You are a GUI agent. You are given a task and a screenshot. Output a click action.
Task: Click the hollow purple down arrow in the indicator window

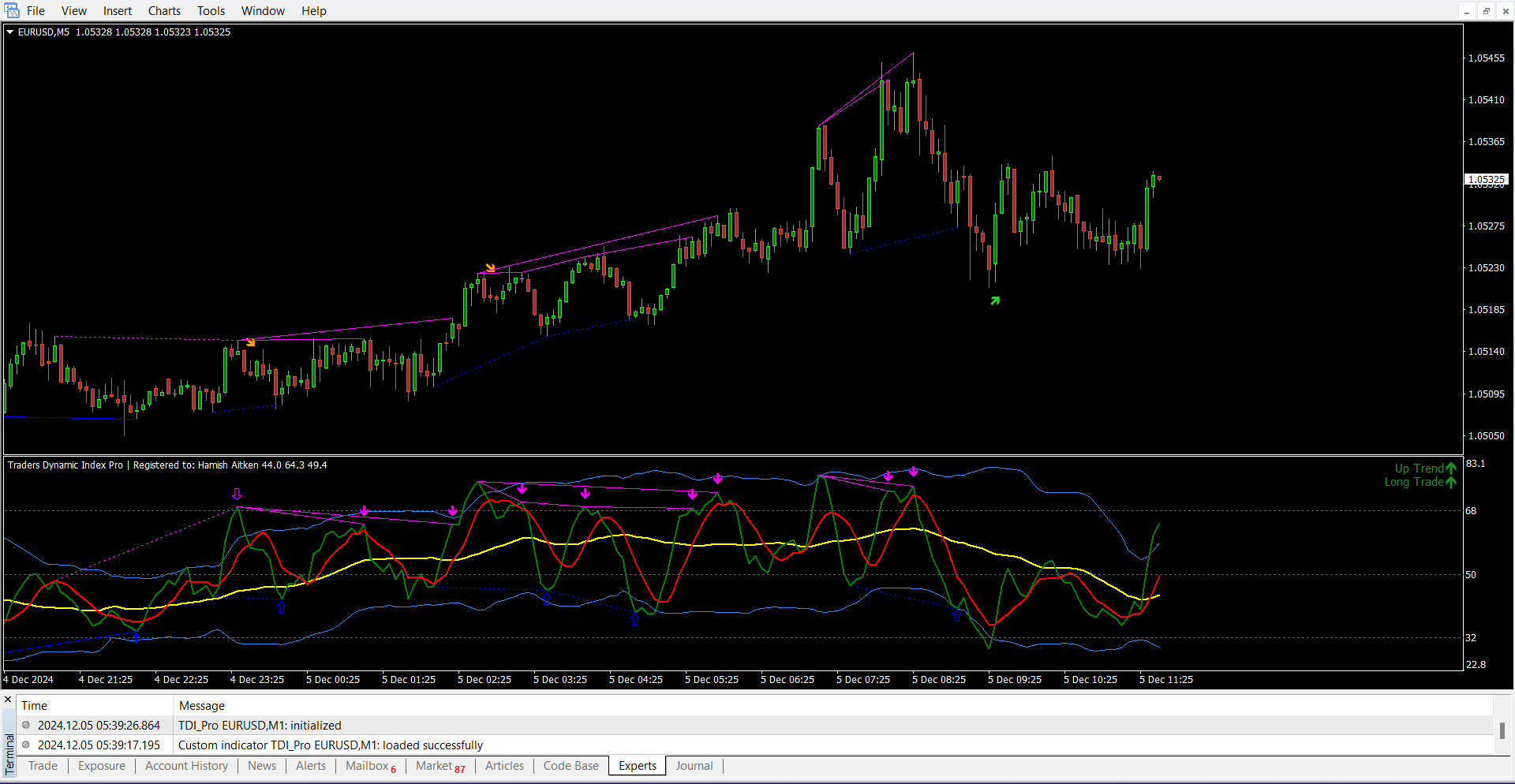point(237,494)
